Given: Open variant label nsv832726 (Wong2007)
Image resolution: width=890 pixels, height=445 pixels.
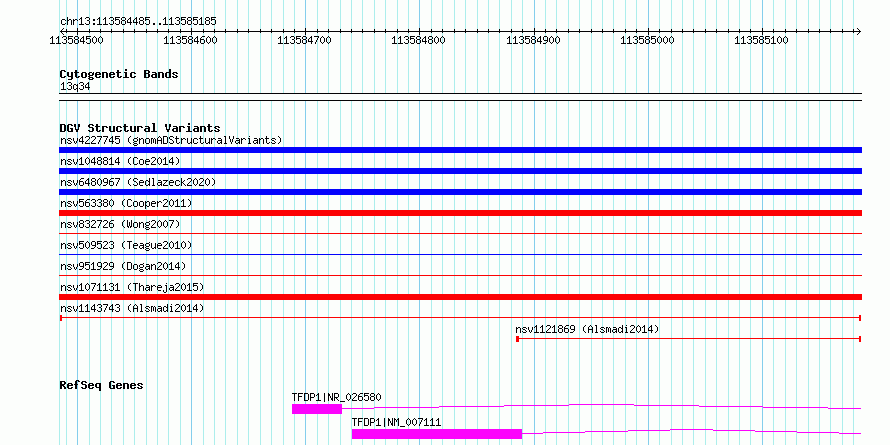Looking at the screenshot, I should tap(120, 224).
